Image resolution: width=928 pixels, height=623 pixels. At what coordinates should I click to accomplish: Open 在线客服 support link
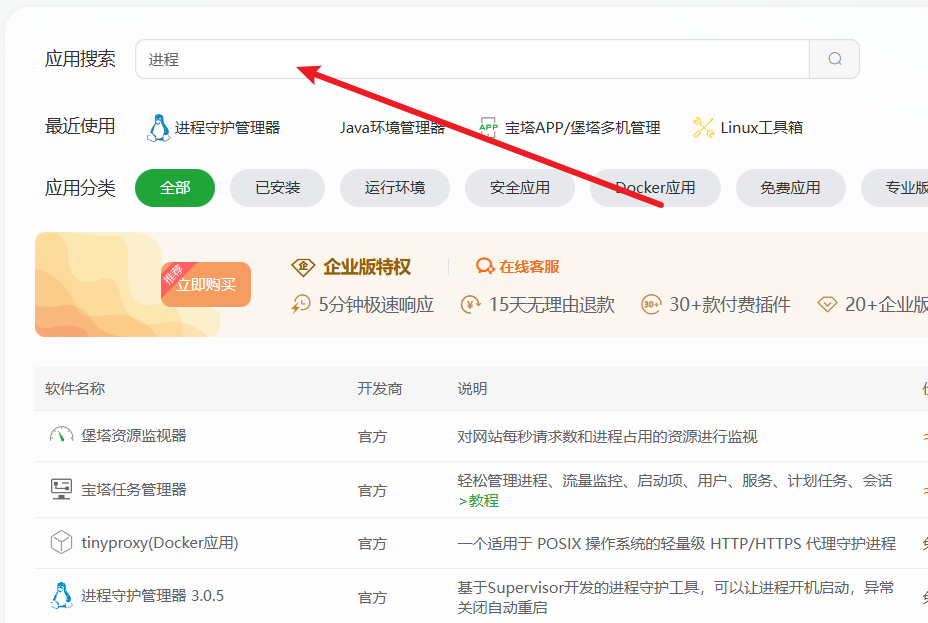529,267
